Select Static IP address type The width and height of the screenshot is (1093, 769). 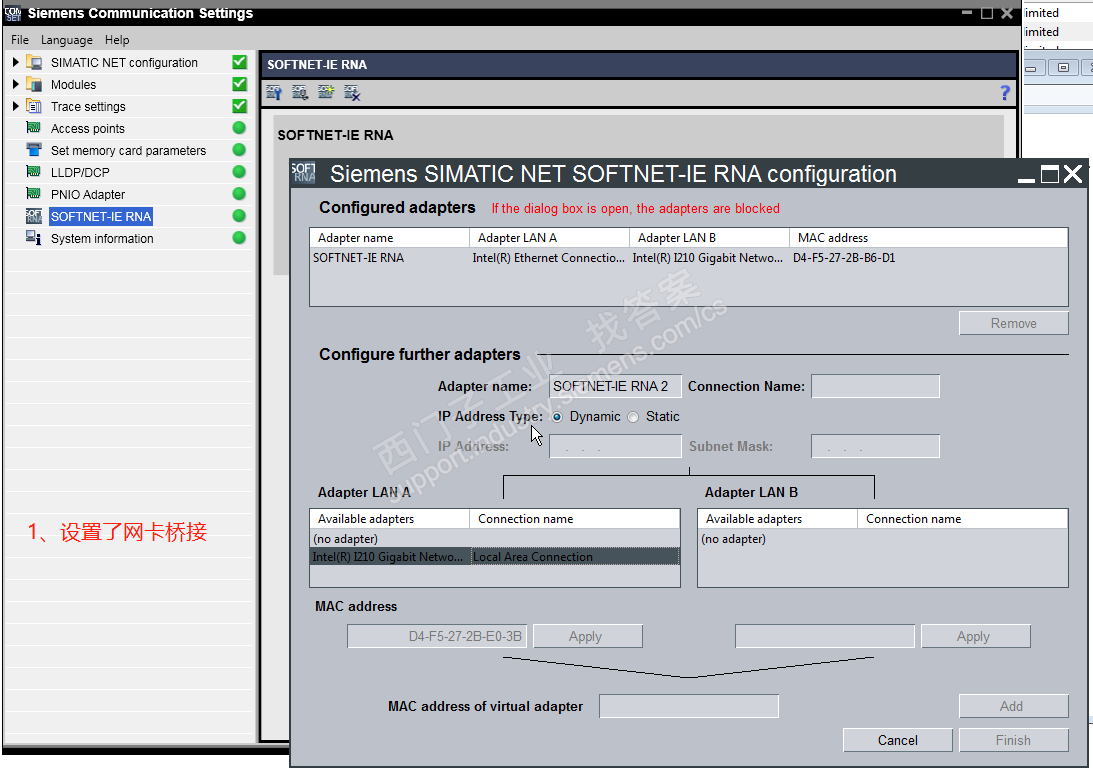pos(633,417)
